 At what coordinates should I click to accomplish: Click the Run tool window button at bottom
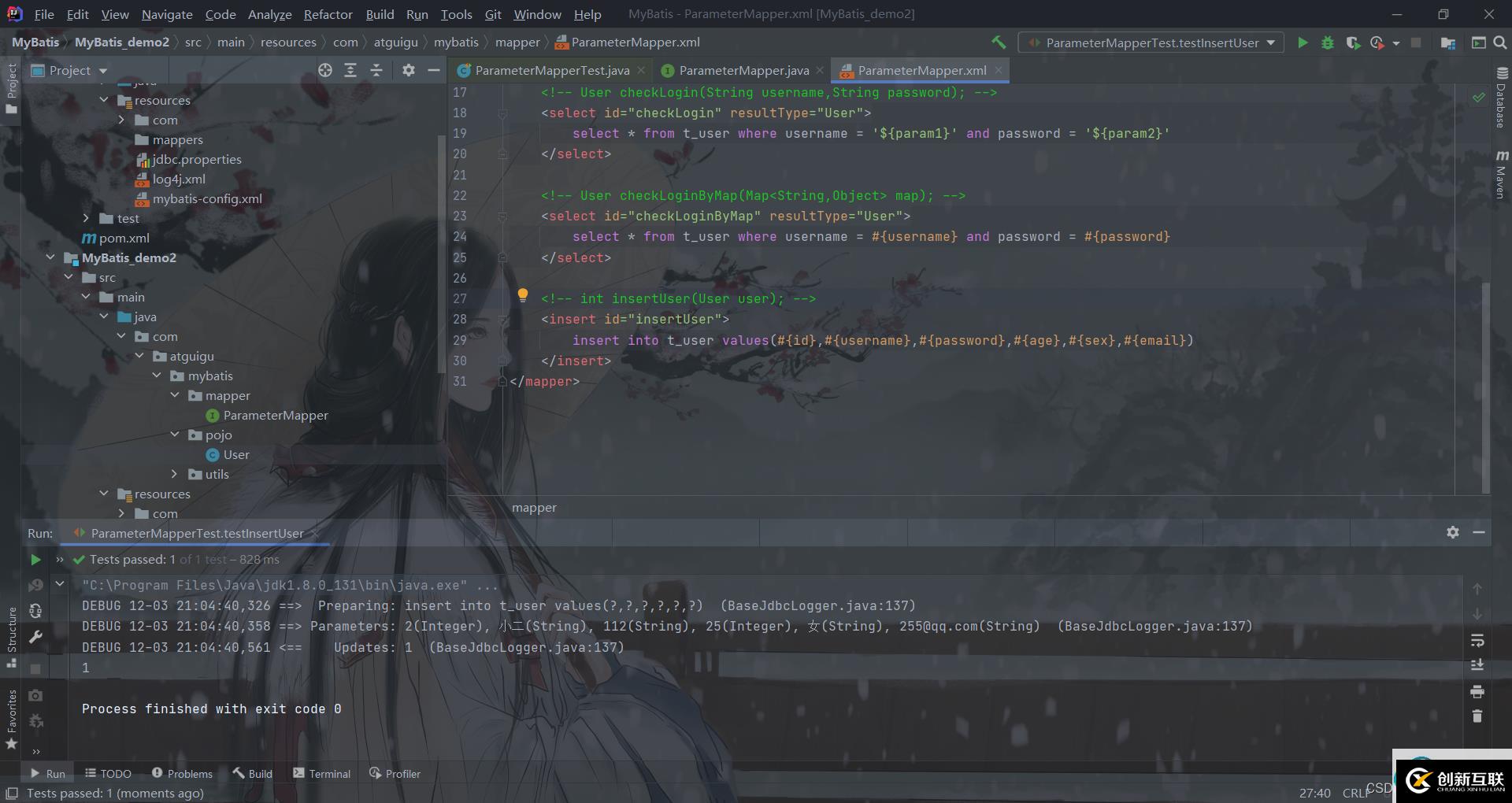[x=47, y=774]
